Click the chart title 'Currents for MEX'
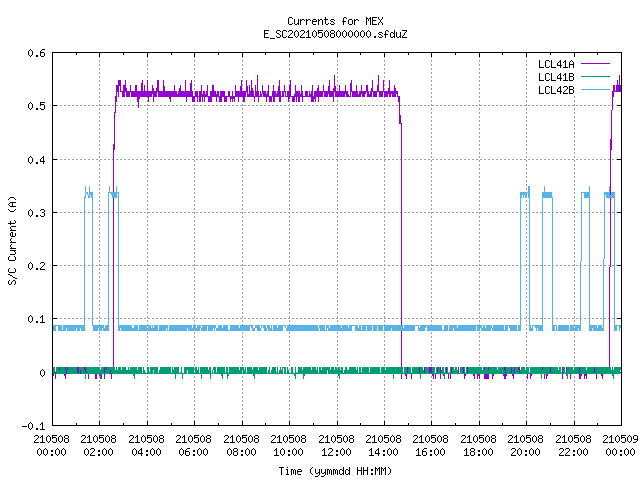This screenshot has width=640, height=480. click(x=335, y=21)
